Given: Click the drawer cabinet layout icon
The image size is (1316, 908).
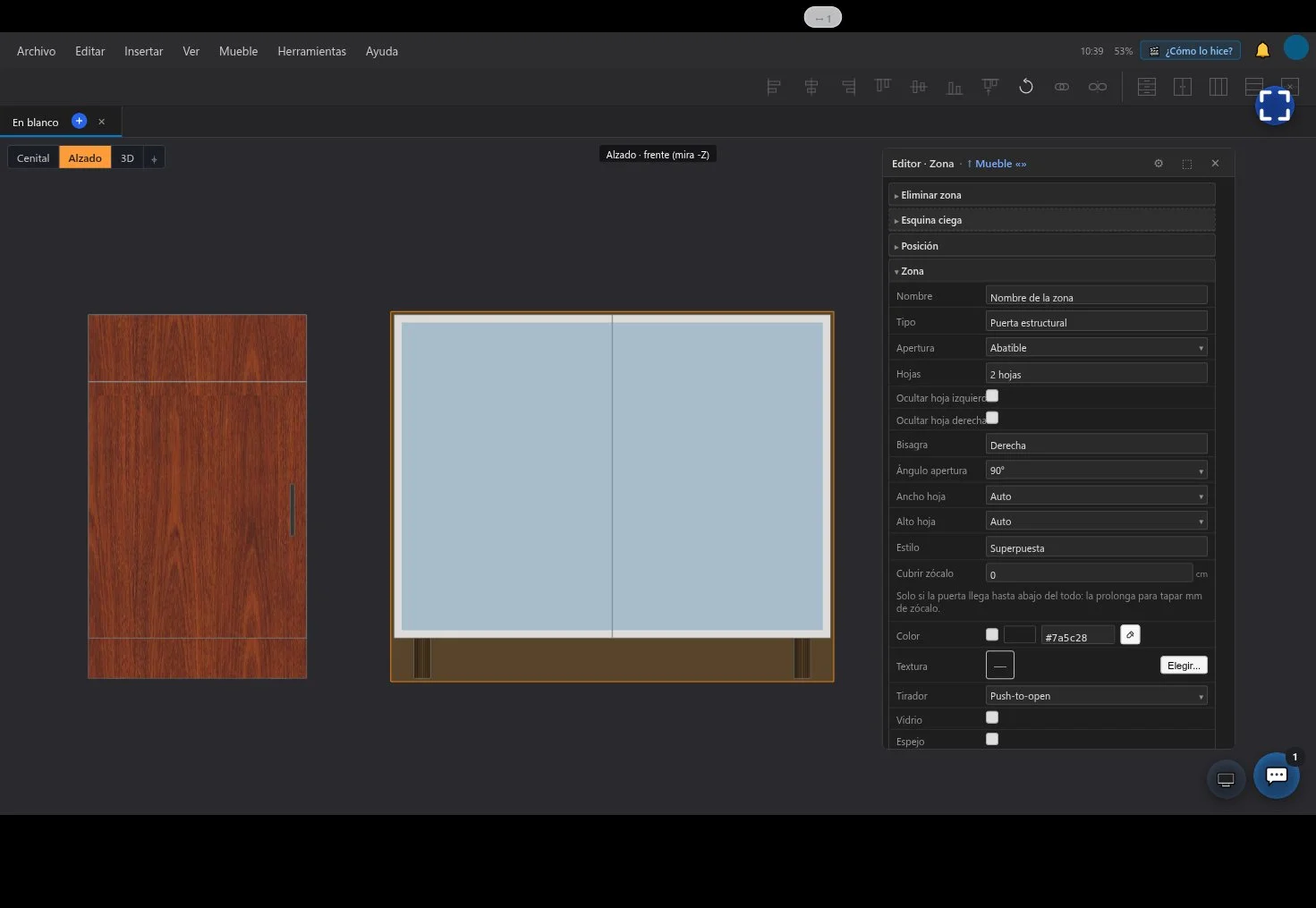Looking at the screenshot, I should tap(1147, 87).
